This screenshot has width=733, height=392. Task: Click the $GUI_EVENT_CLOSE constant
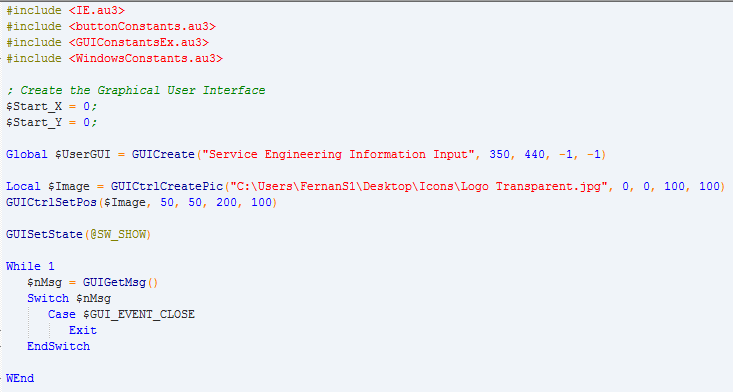pyautogui.click(x=139, y=314)
